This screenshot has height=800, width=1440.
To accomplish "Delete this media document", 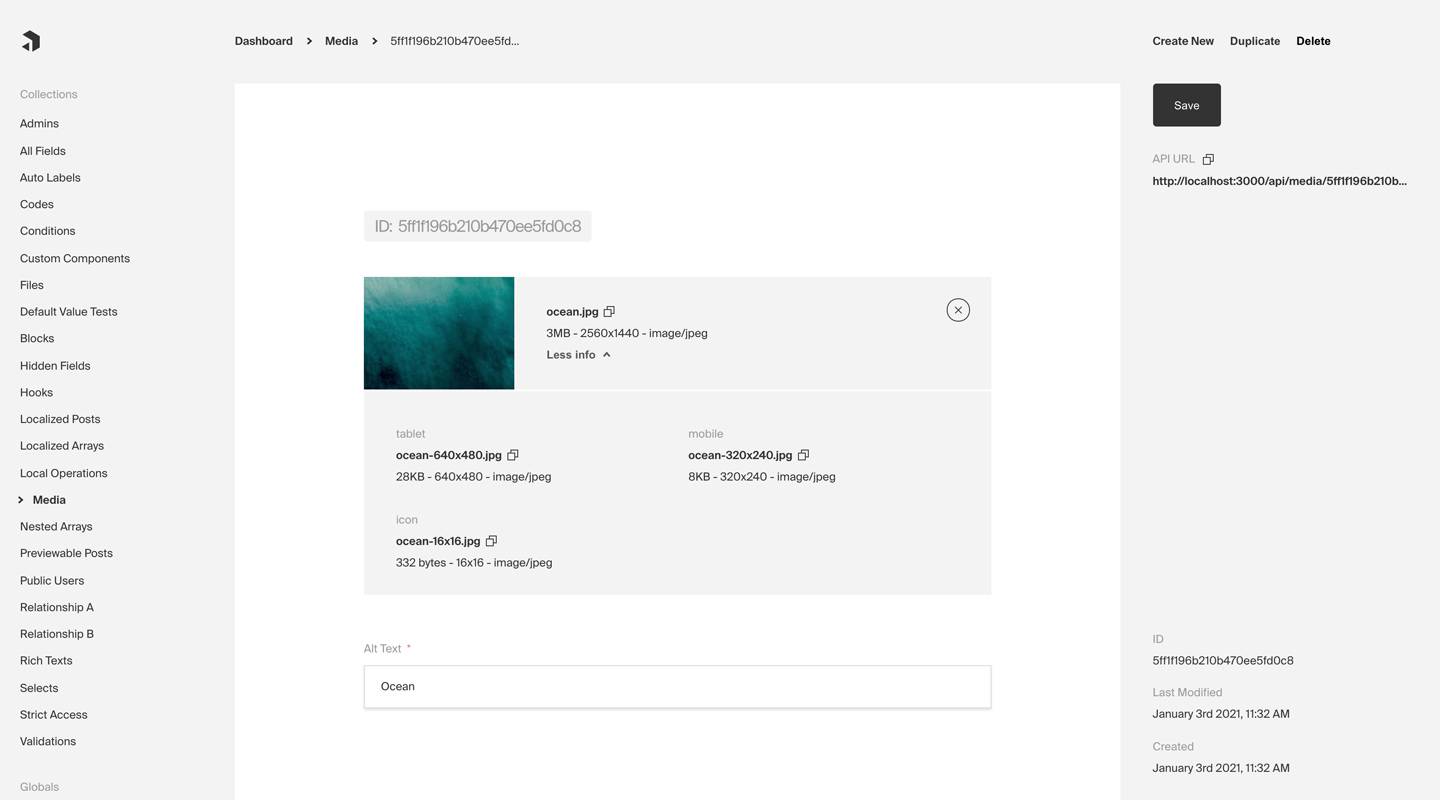I will [x=1313, y=41].
